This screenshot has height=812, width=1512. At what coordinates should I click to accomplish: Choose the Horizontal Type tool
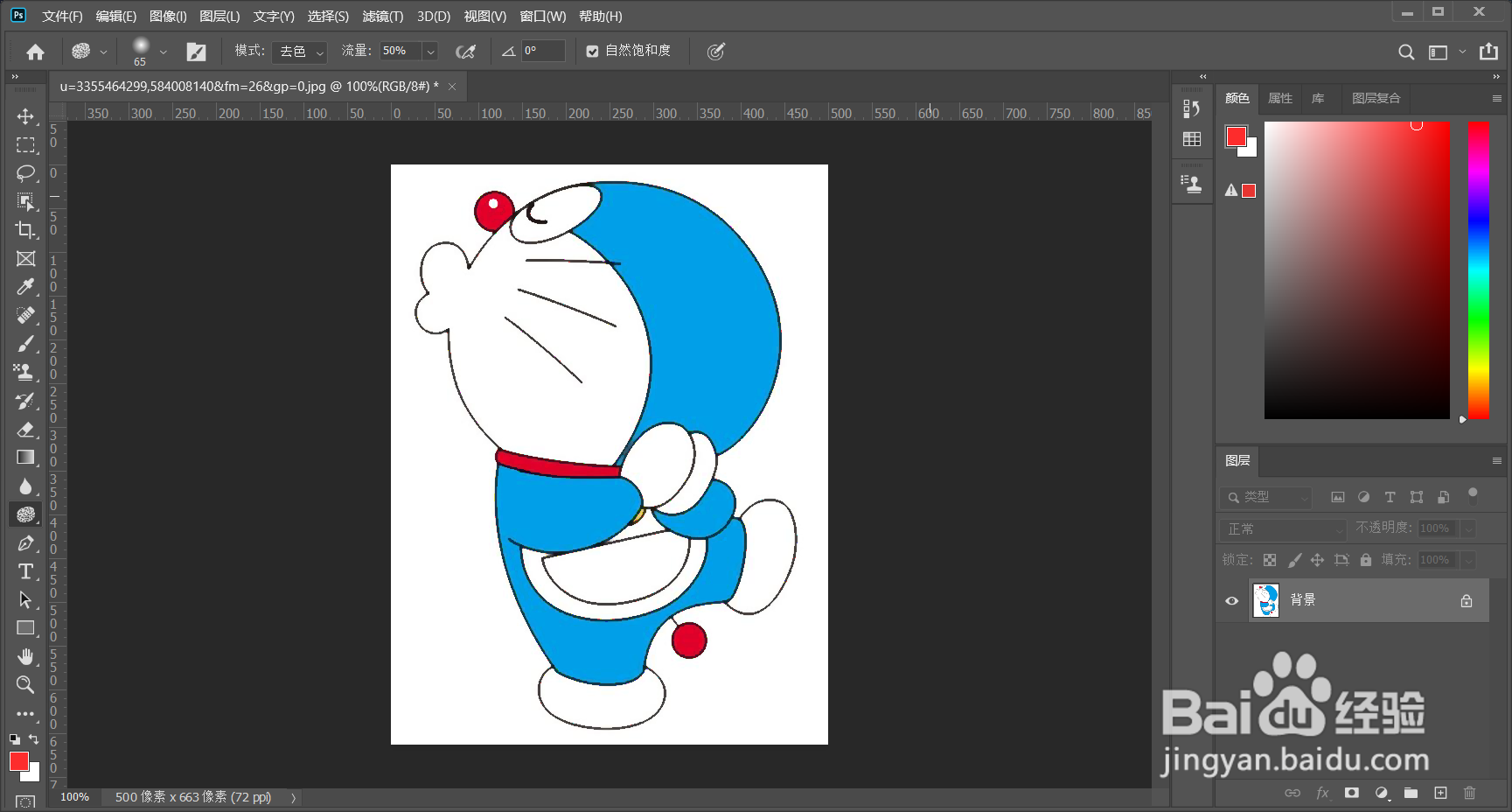point(25,571)
